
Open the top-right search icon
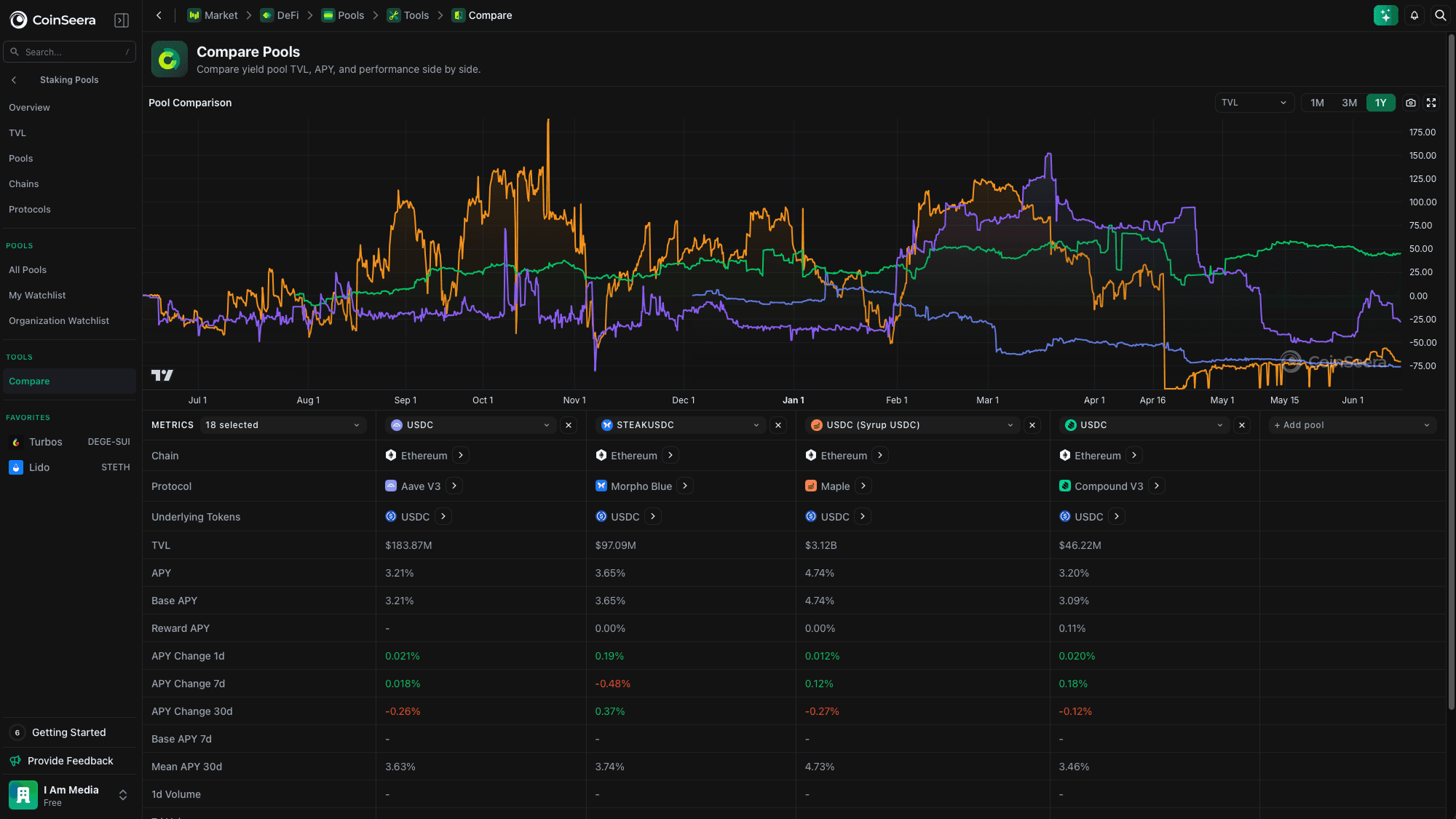click(x=1440, y=15)
